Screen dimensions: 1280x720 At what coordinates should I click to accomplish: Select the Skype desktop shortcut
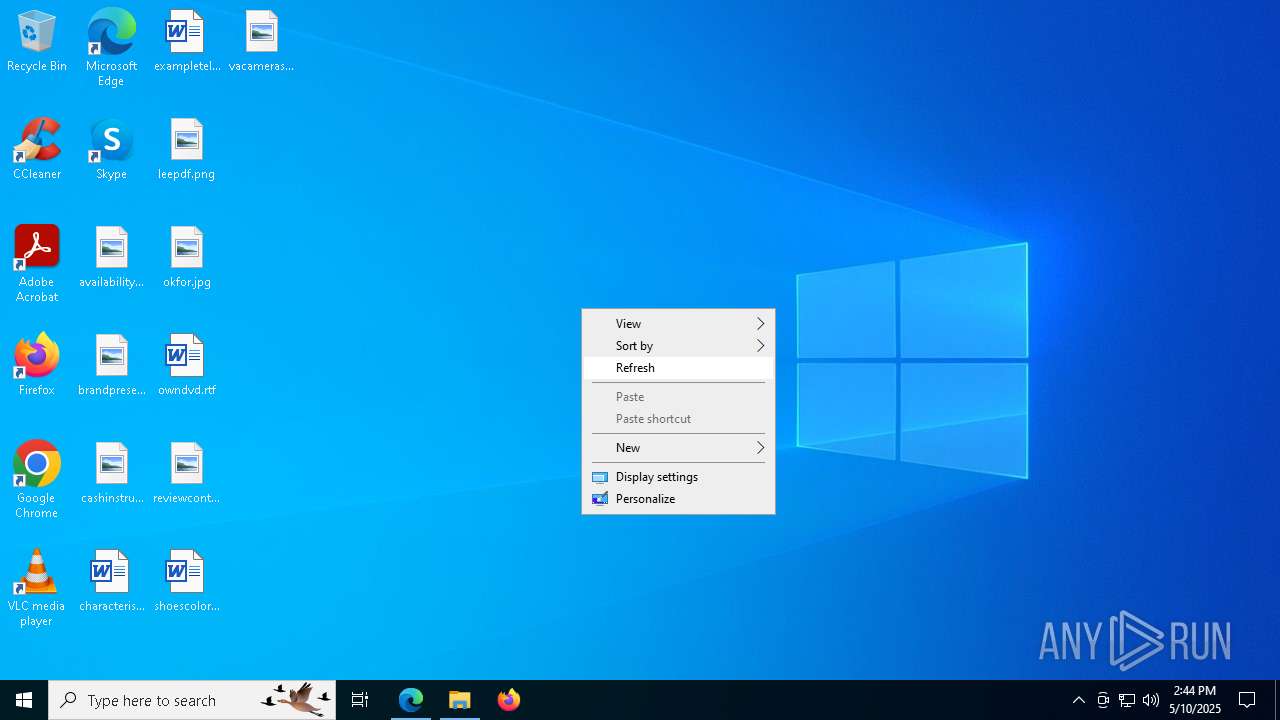tap(111, 150)
